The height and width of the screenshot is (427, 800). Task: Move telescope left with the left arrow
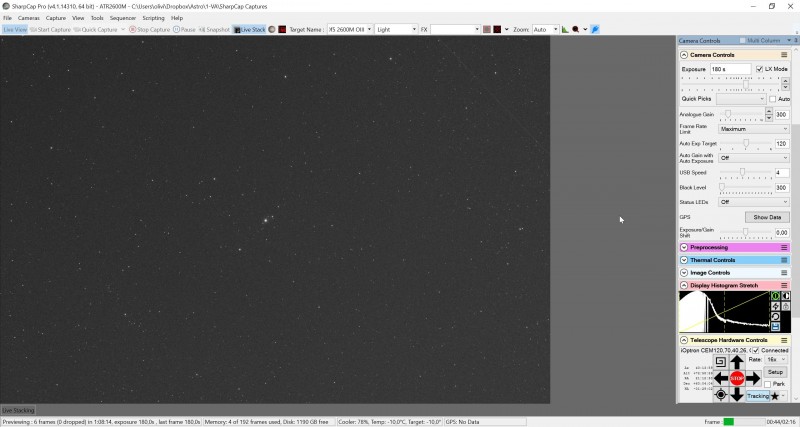pyautogui.click(x=721, y=378)
